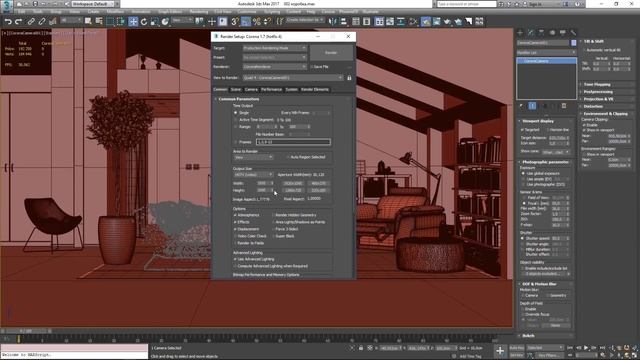Toggle the Auto Region Selected checkbox

coord(288,157)
